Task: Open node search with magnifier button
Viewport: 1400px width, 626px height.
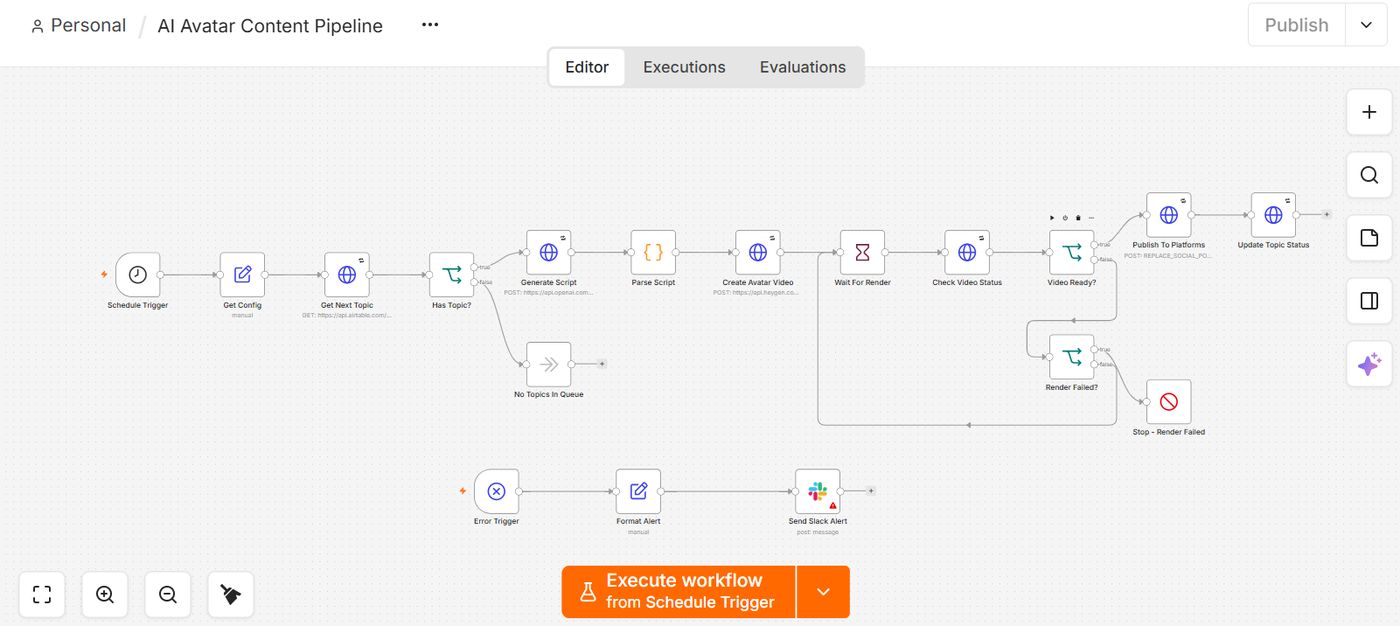Action: (1370, 176)
